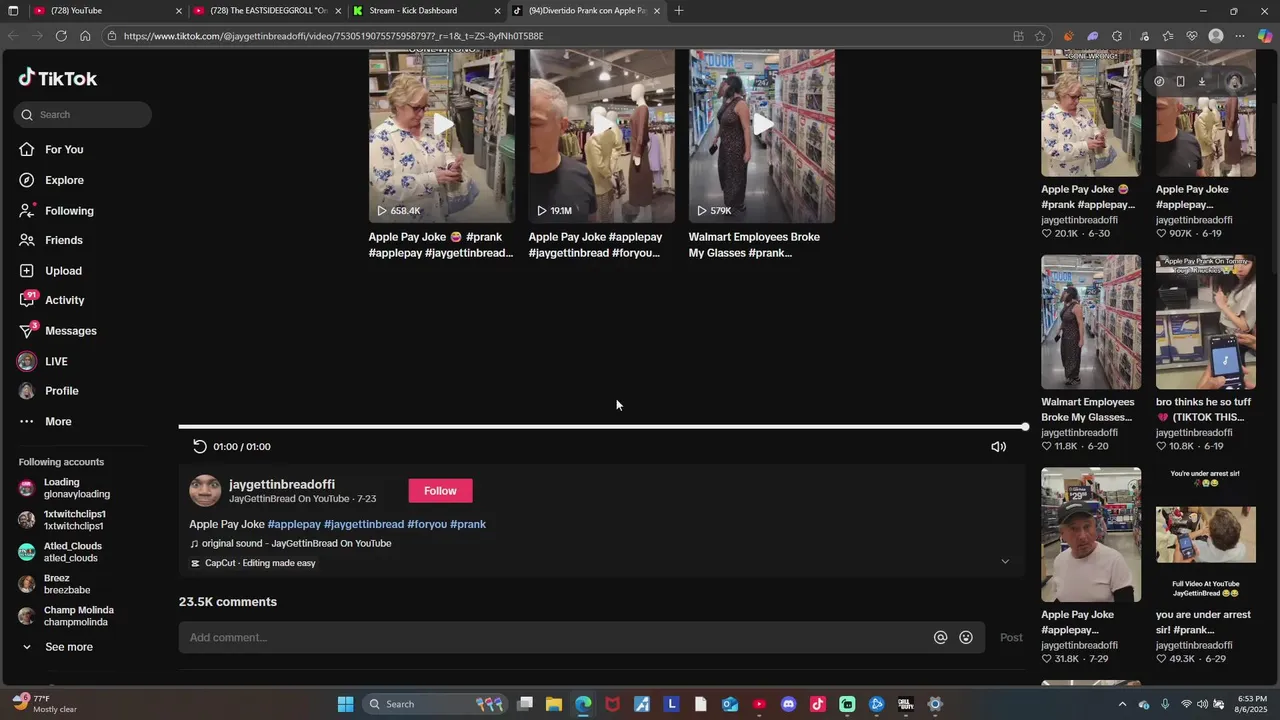
Task: Play the 658.4K views suggested video
Action: [441, 136]
